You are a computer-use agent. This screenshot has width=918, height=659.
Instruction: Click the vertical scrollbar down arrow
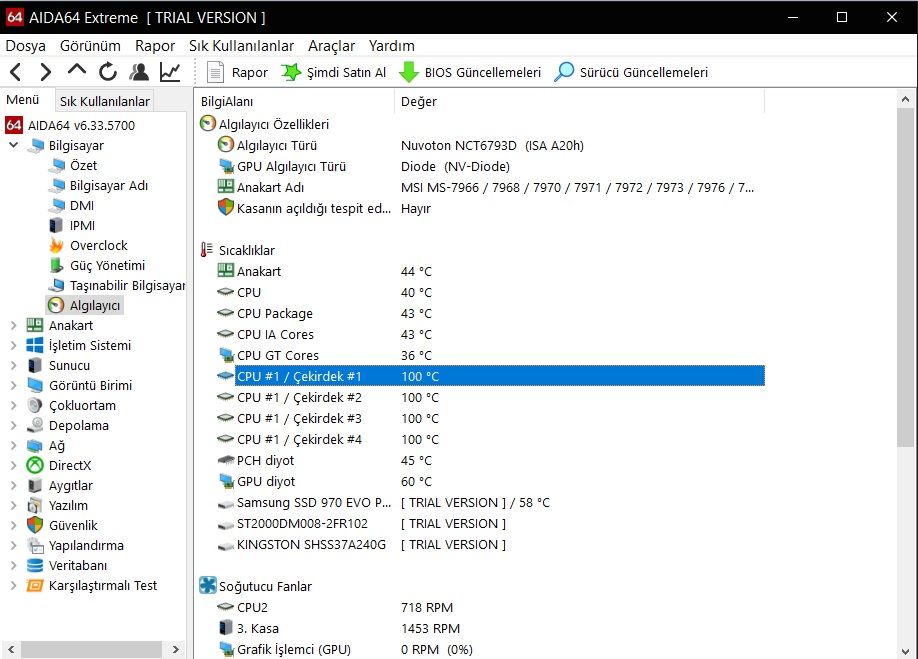[906, 650]
